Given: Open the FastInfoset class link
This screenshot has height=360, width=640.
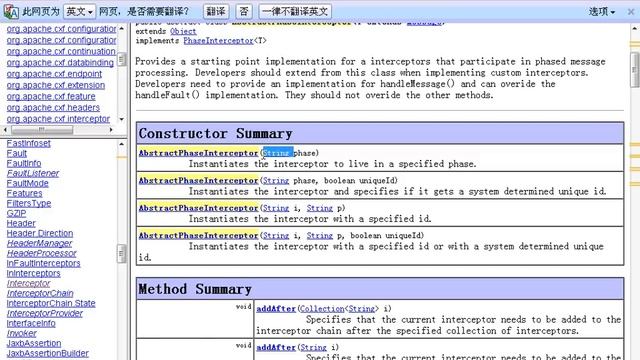Looking at the screenshot, I should click(x=29, y=143).
